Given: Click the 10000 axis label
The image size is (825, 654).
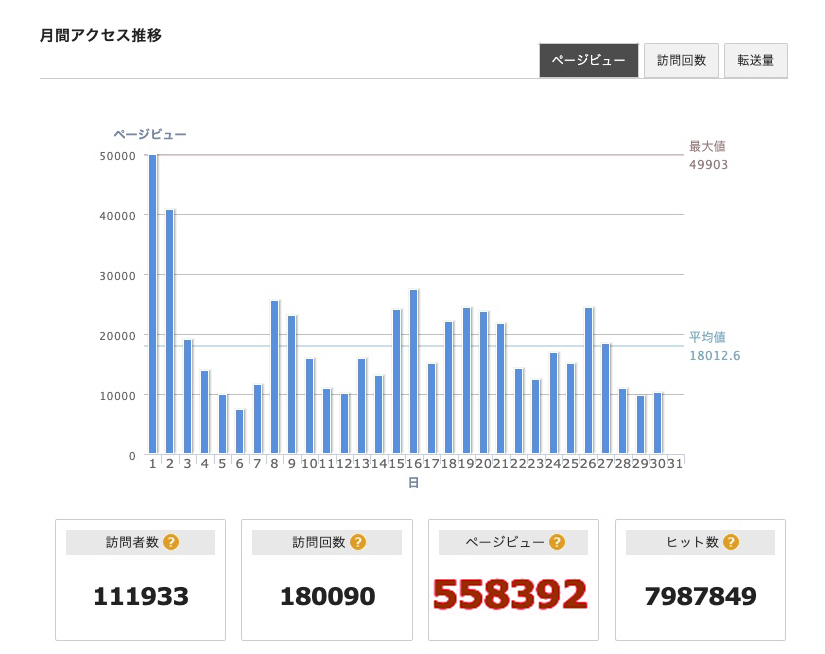Looking at the screenshot, I should tap(117, 396).
